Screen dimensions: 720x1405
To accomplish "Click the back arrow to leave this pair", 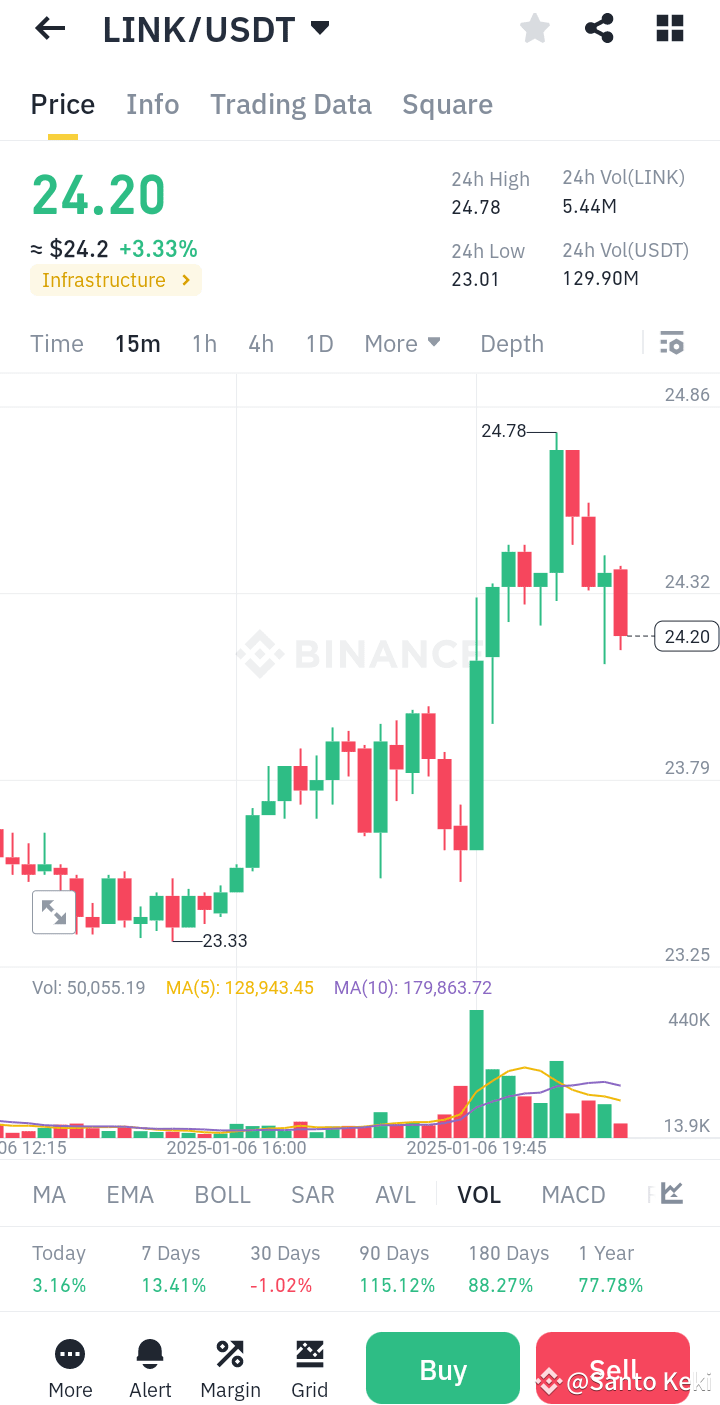I will point(48,28).
